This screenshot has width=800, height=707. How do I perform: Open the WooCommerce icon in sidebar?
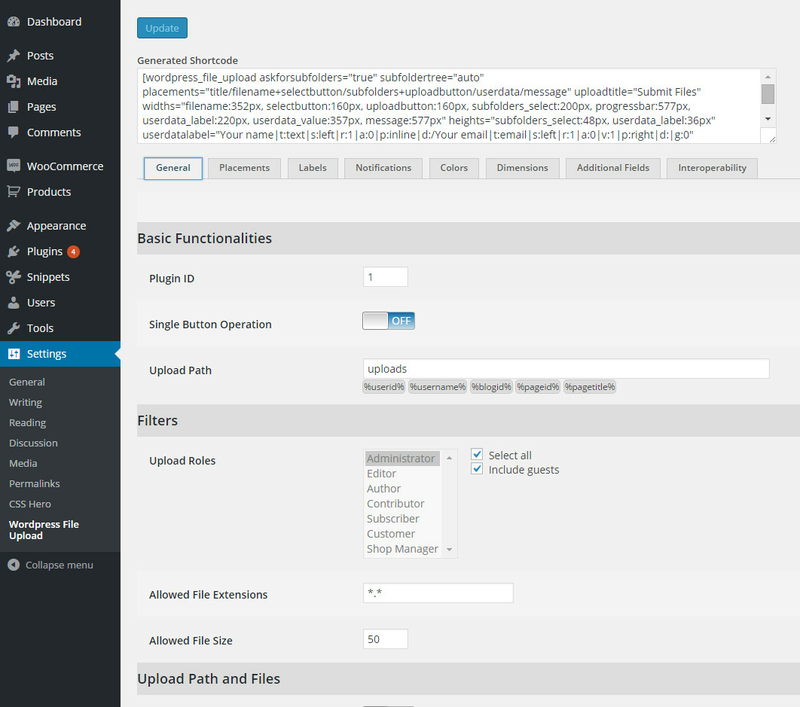pyautogui.click(x=14, y=166)
